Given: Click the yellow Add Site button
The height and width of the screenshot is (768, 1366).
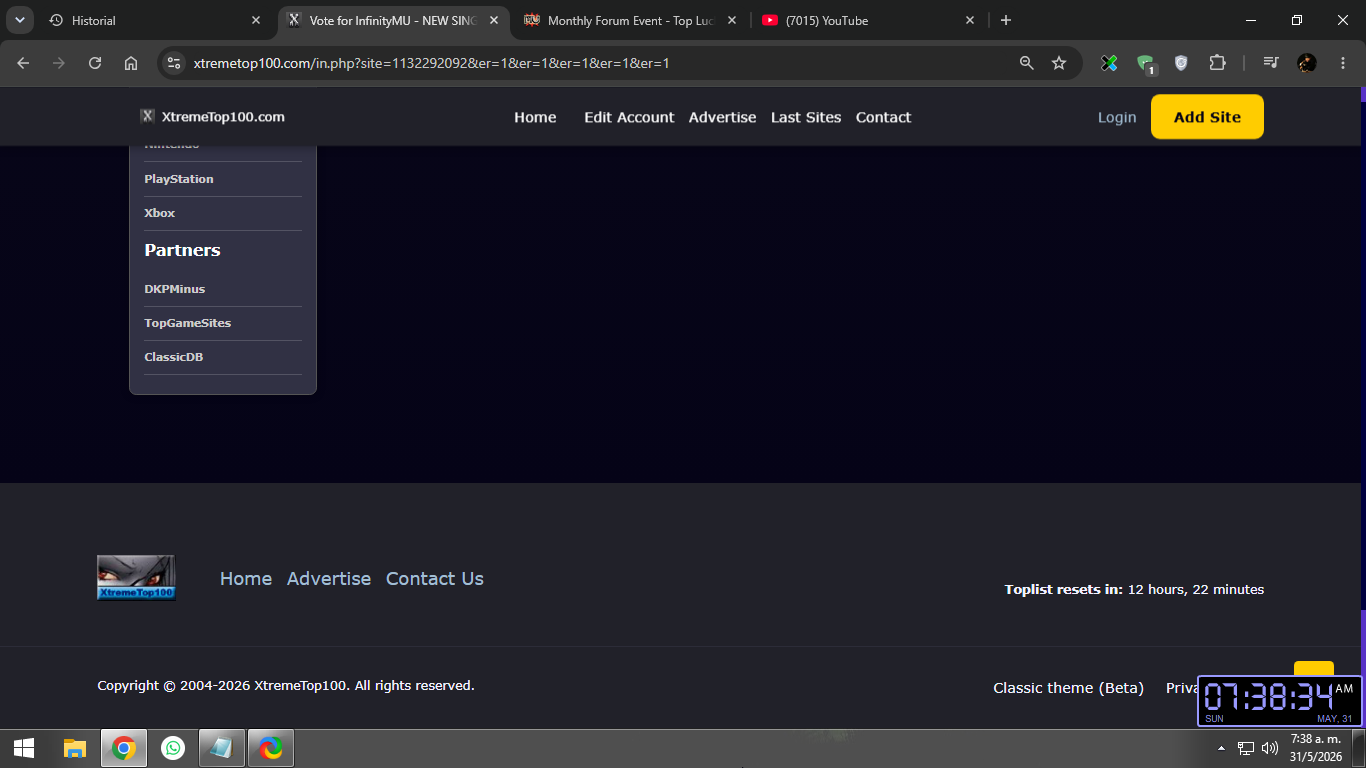Looking at the screenshot, I should click(1207, 117).
